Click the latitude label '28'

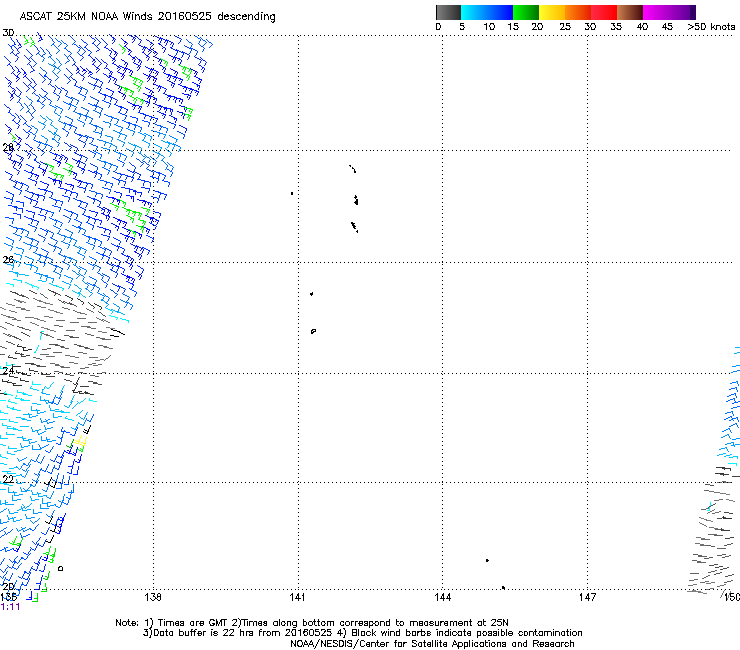8,148
